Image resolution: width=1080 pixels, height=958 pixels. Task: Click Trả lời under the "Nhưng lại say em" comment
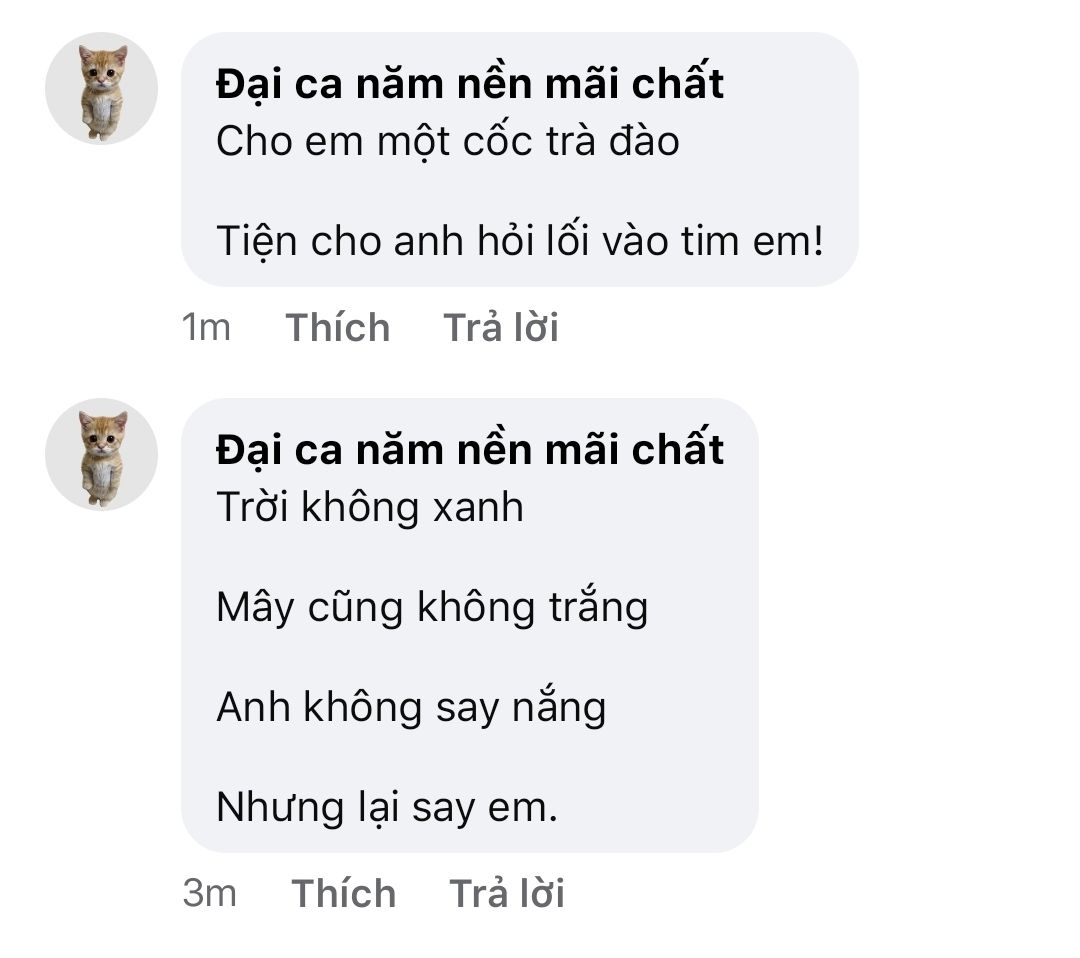coord(507,893)
